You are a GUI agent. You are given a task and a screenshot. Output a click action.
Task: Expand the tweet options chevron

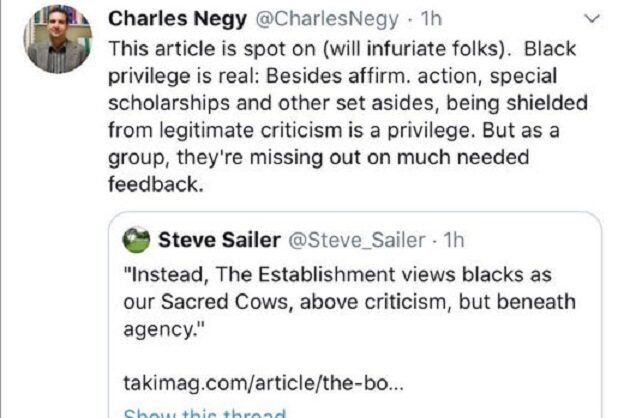coord(592,18)
